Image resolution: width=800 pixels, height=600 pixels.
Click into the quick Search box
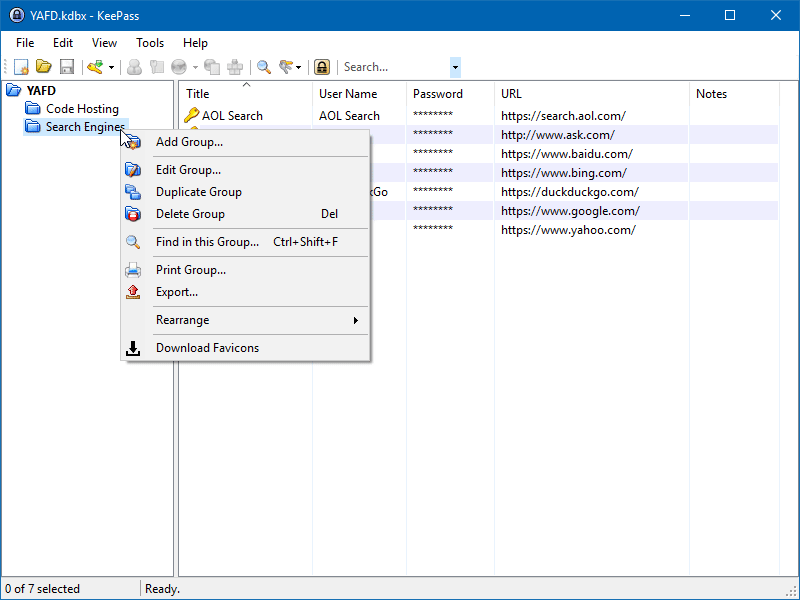(x=395, y=67)
